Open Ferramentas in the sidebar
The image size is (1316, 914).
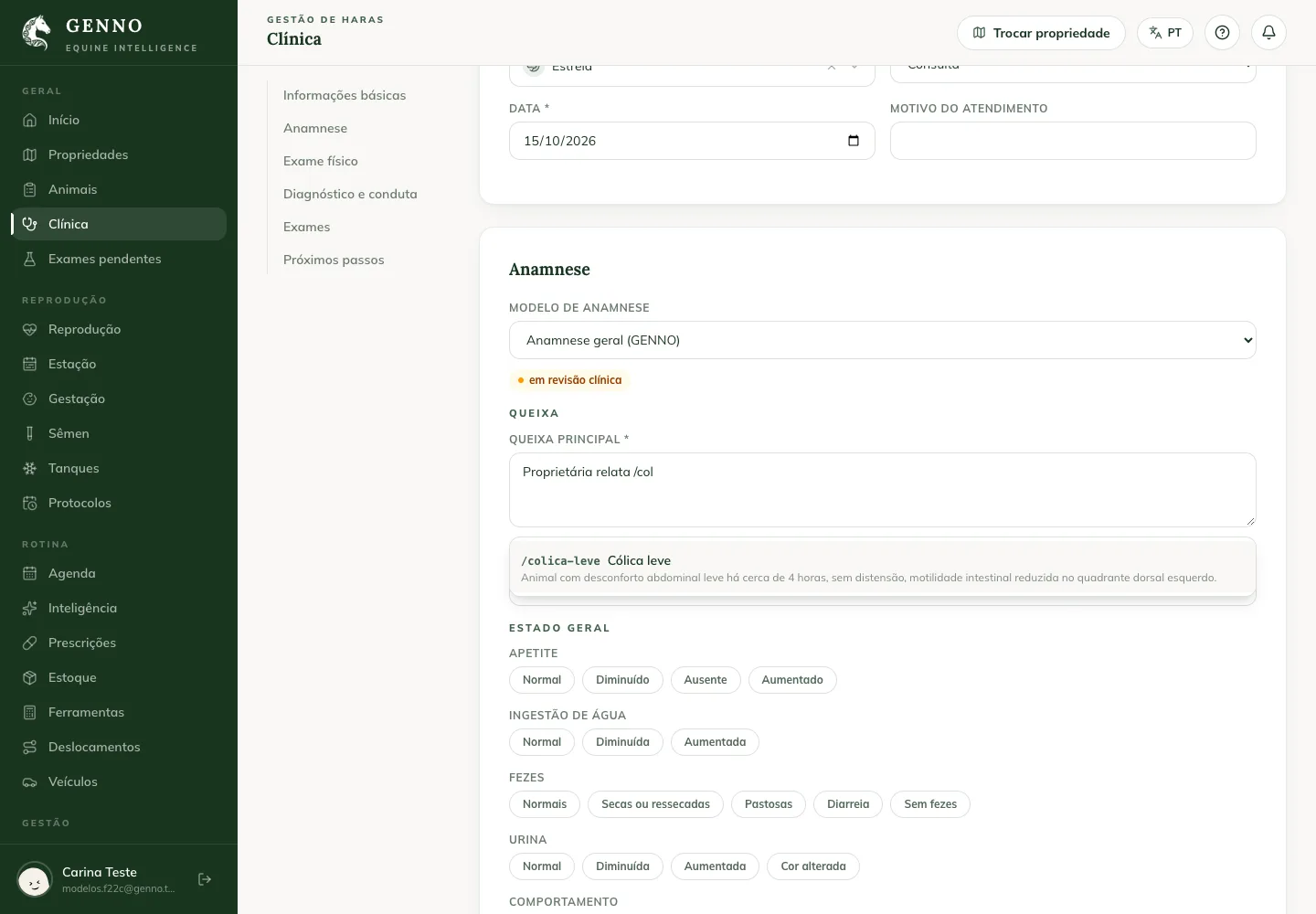(x=119, y=712)
